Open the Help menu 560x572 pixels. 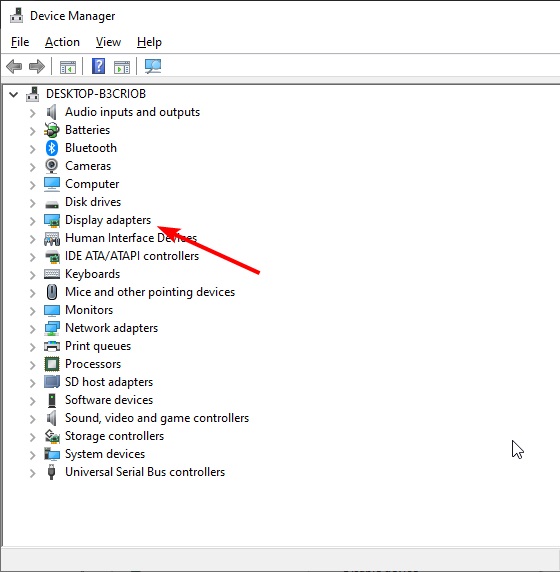[x=149, y=42]
